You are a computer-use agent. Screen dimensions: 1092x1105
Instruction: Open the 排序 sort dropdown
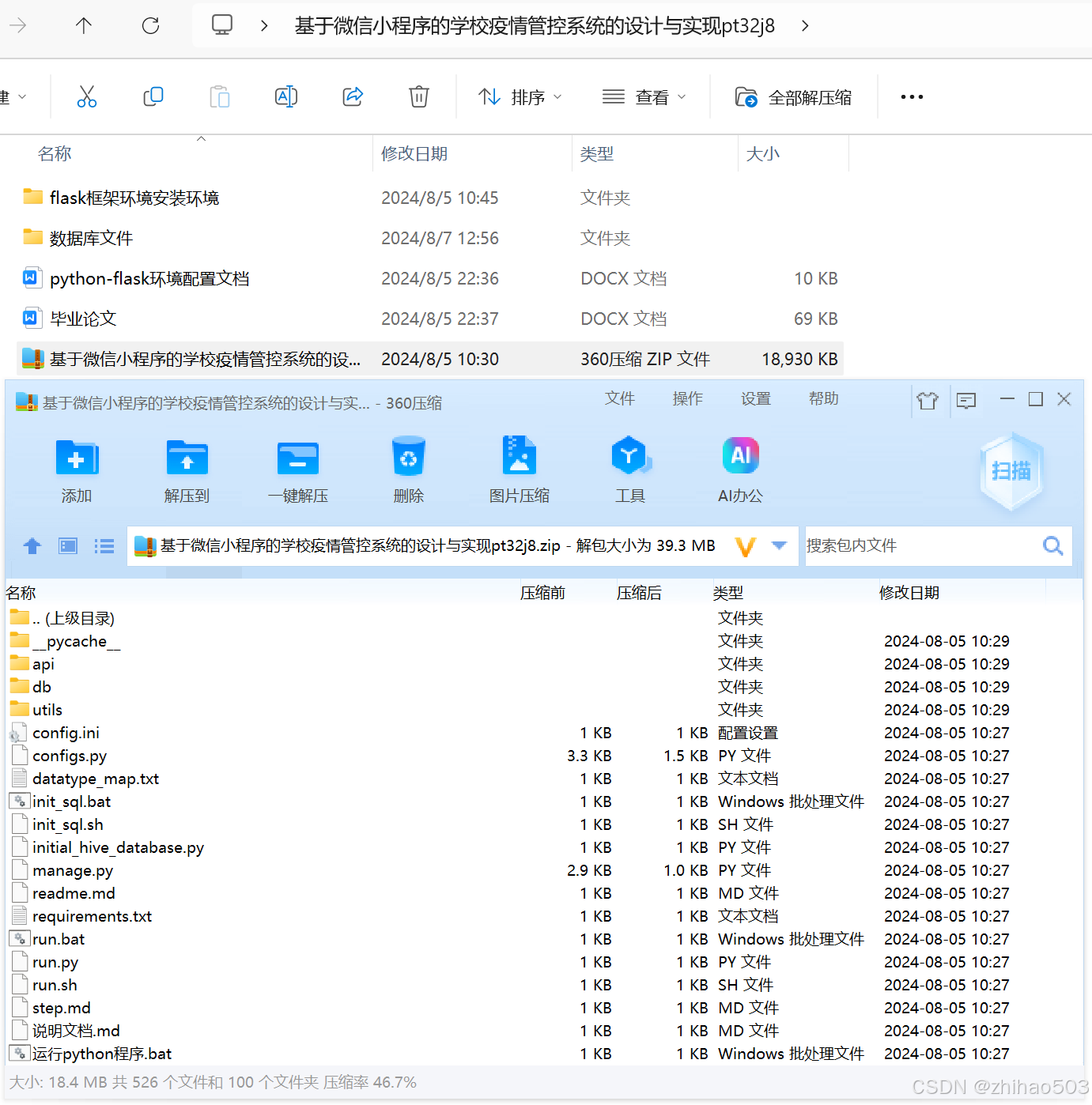(520, 96)
